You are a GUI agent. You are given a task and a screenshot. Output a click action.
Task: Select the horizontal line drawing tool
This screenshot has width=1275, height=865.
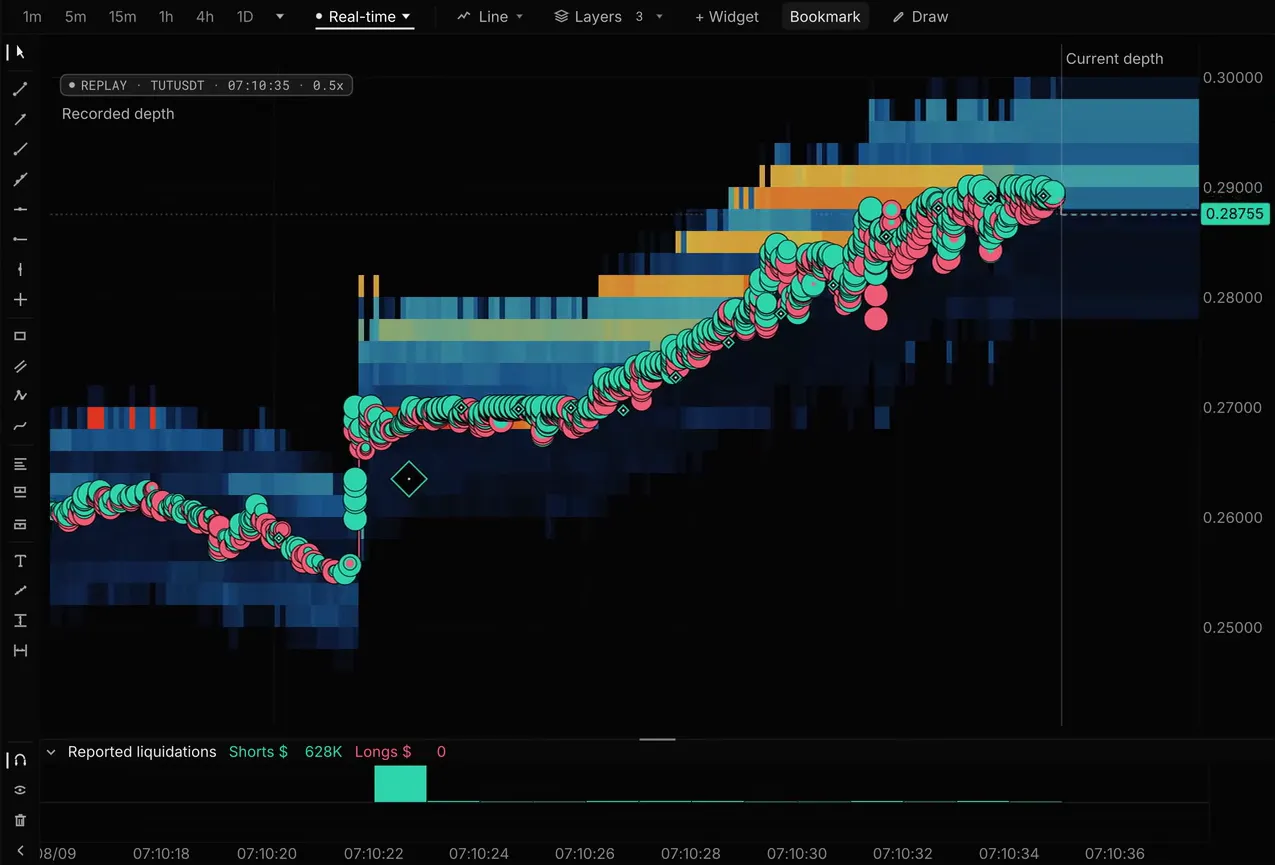coord(20,209)
